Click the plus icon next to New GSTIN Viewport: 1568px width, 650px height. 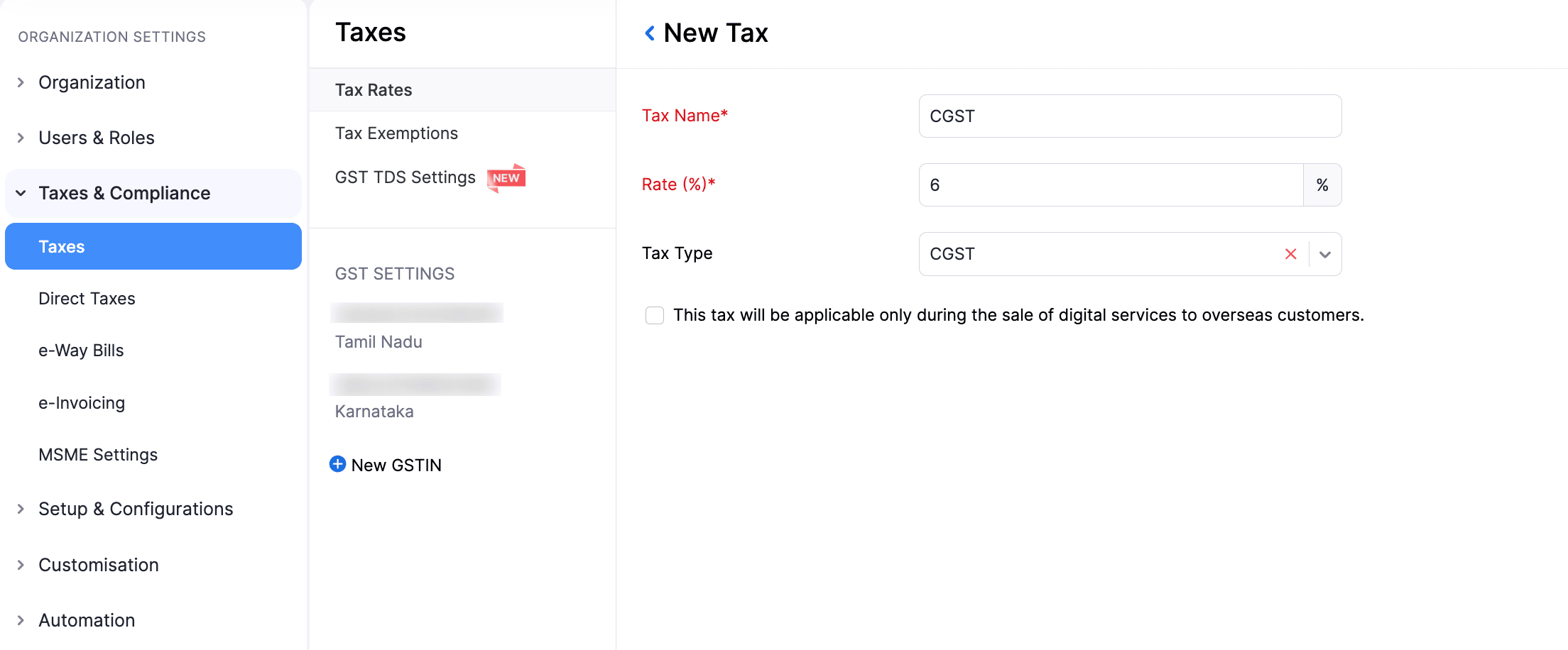coord(337,464)
